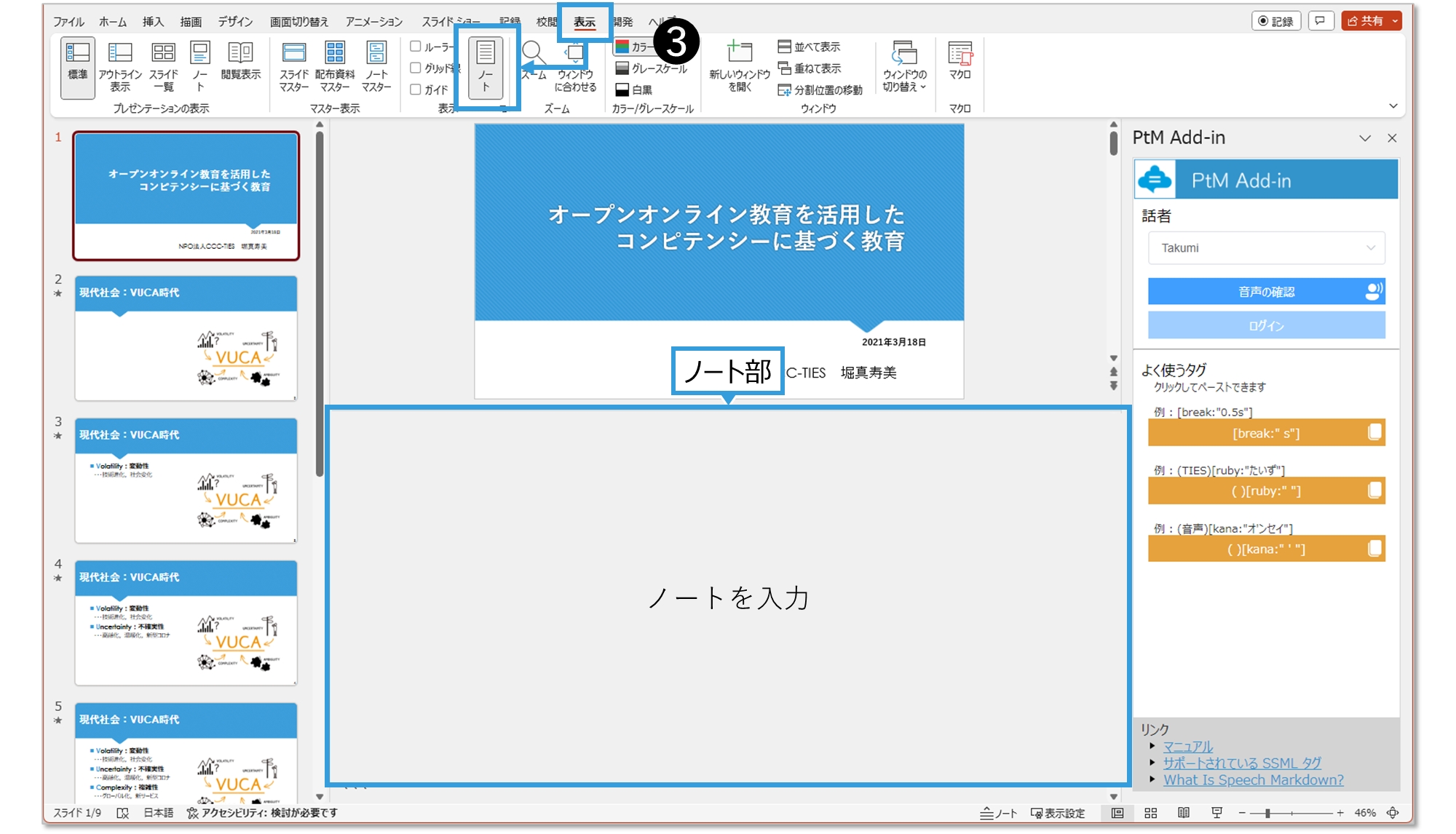This screenshot has width=1456, height=834.
Task: Select slide 3 thumbnail in panel
Action: tap(186, 480)
